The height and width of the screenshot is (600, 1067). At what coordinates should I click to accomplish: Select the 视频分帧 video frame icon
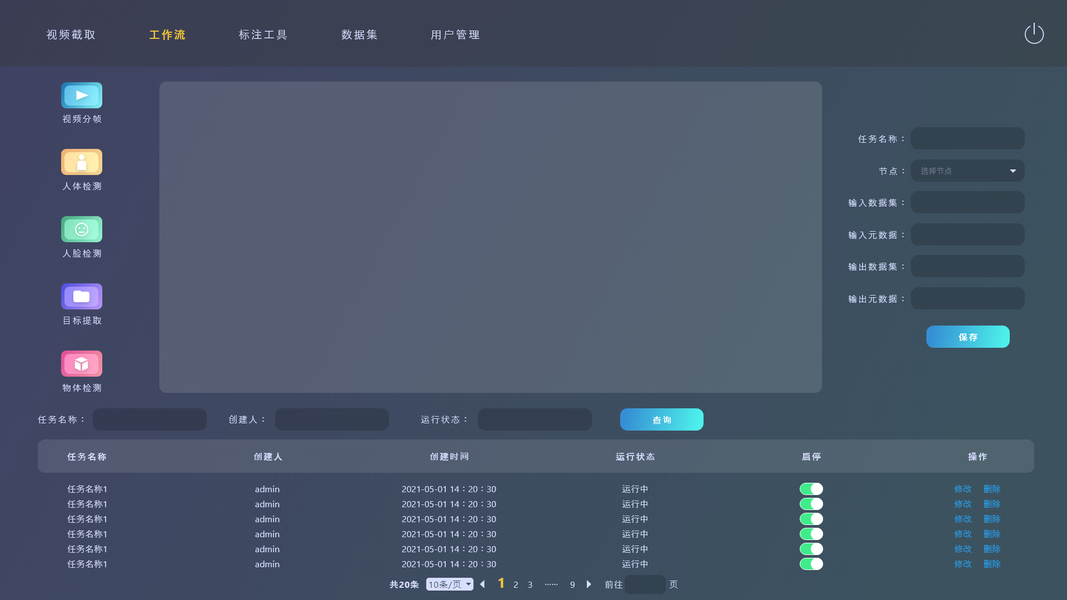coord(82,95)
